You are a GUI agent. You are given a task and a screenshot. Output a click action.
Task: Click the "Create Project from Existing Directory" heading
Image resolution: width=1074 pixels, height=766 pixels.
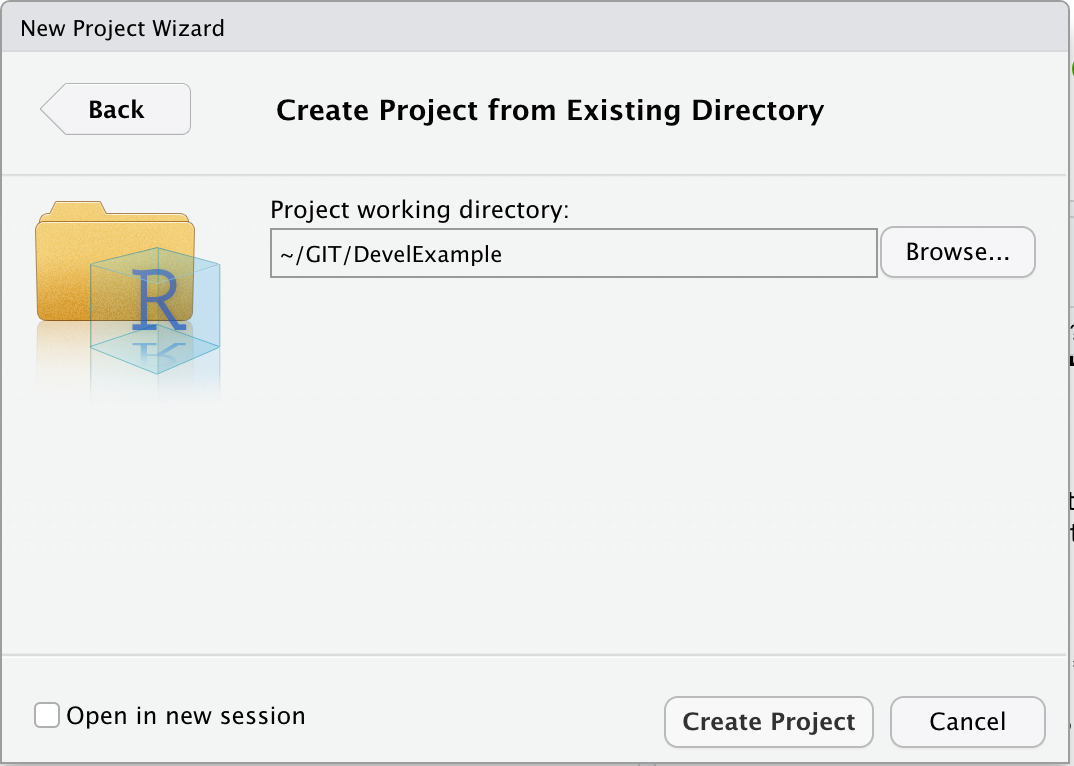click(x=550, y=110)
